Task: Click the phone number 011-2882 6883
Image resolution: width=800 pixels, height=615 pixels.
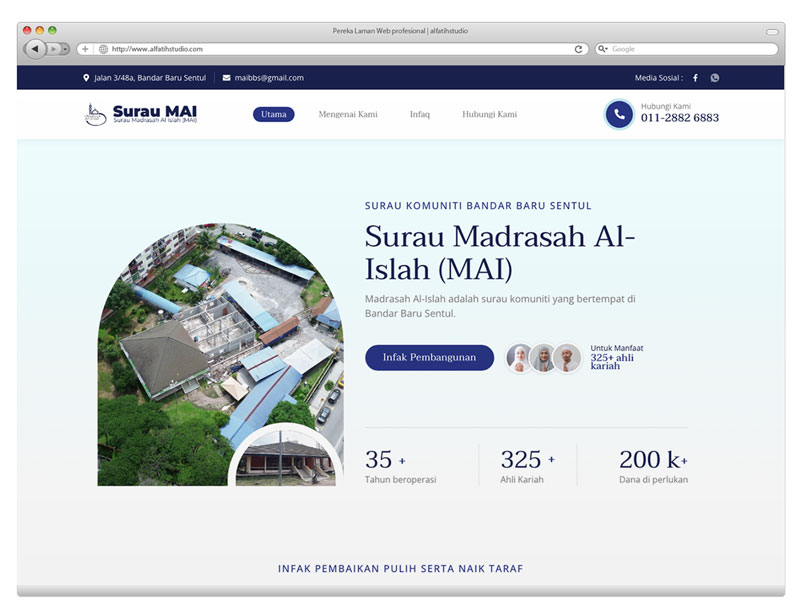Action: pyautogui.click(x=679, y=118)
